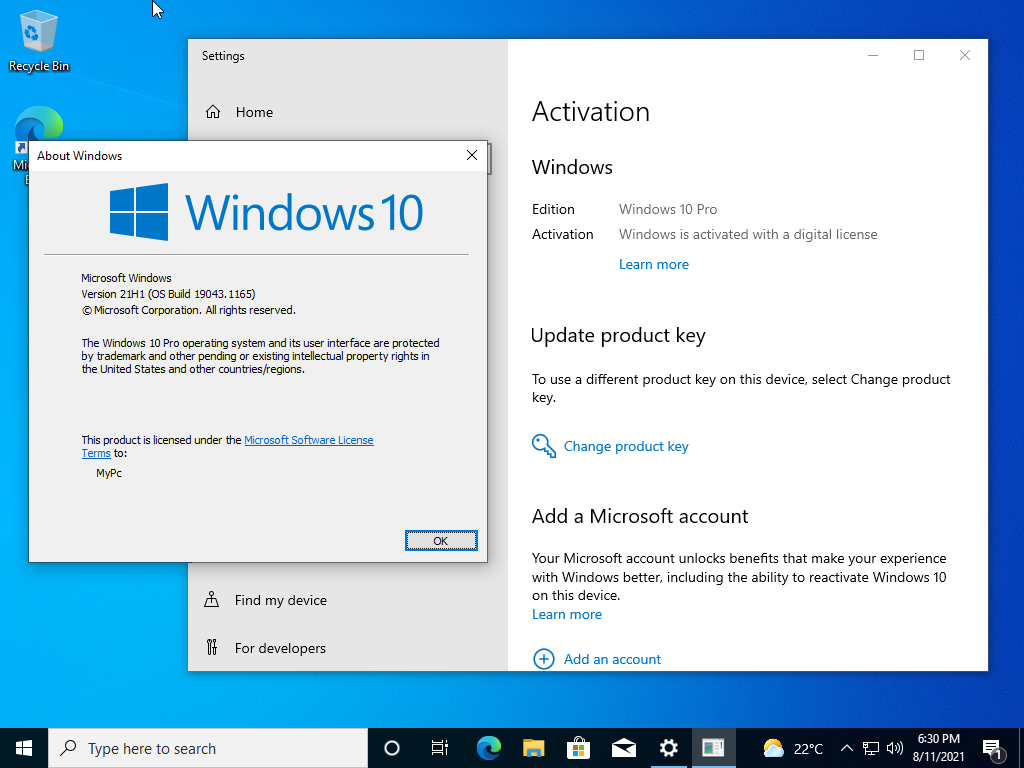The height and width of the screenshot is (768, 1024).
Task: Open the Microsoft Software License Terms link
Action: coord(308,440)
